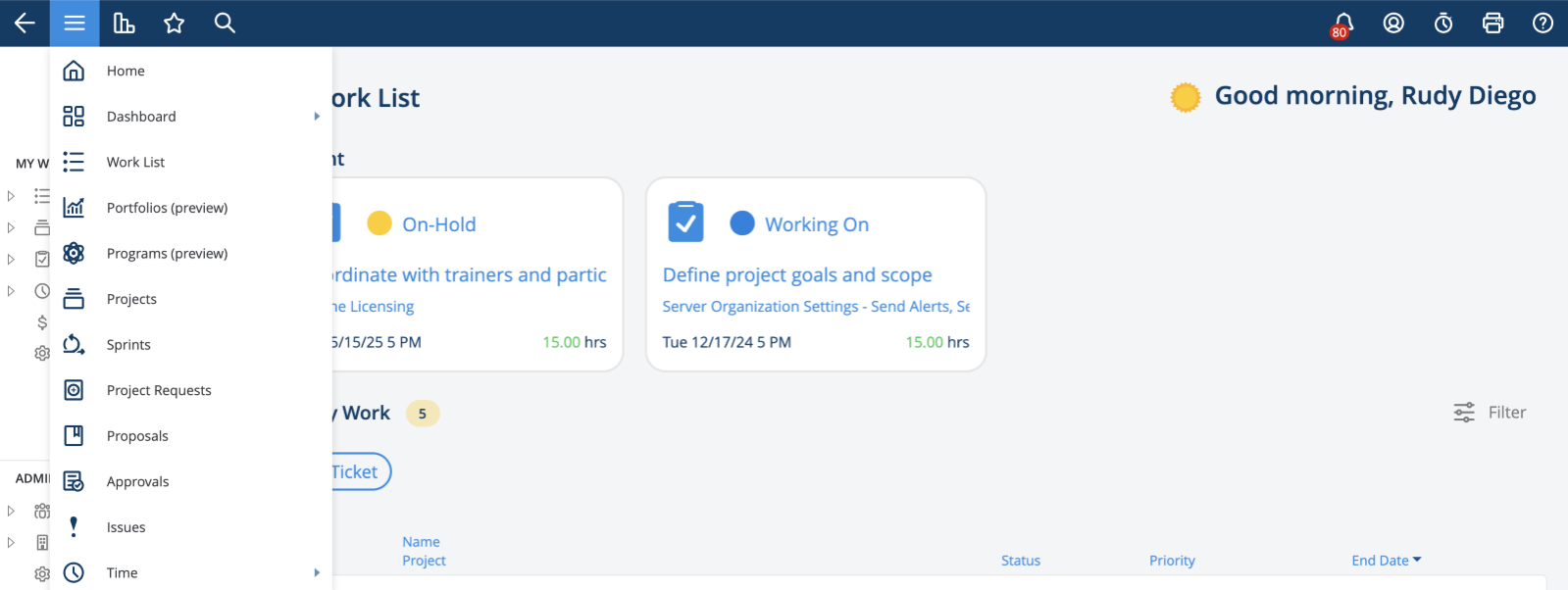The width and height of the screenshot is (1568, 590).
Task: Toggle the hamburger main menu
Action: [75, 23]
